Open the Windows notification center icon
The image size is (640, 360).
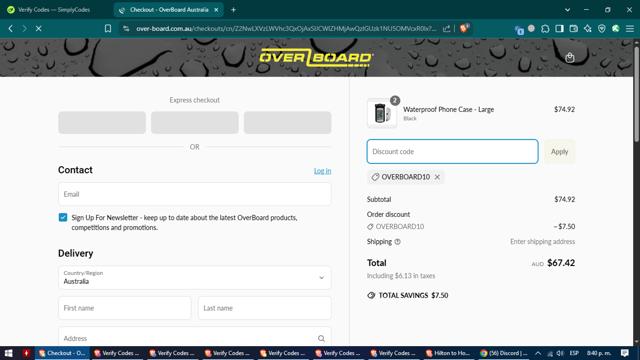click(x=625, y=353)
